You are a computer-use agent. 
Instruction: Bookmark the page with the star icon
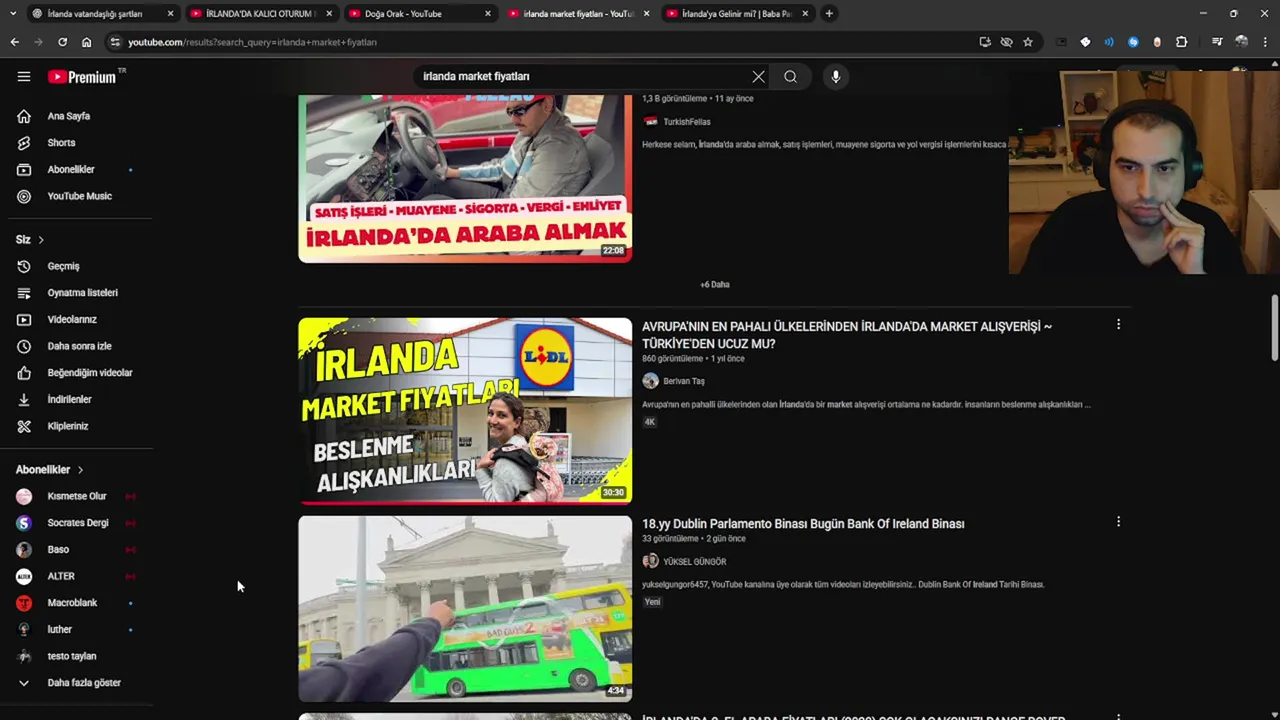pyautogui.click(x=1028, y=42)
